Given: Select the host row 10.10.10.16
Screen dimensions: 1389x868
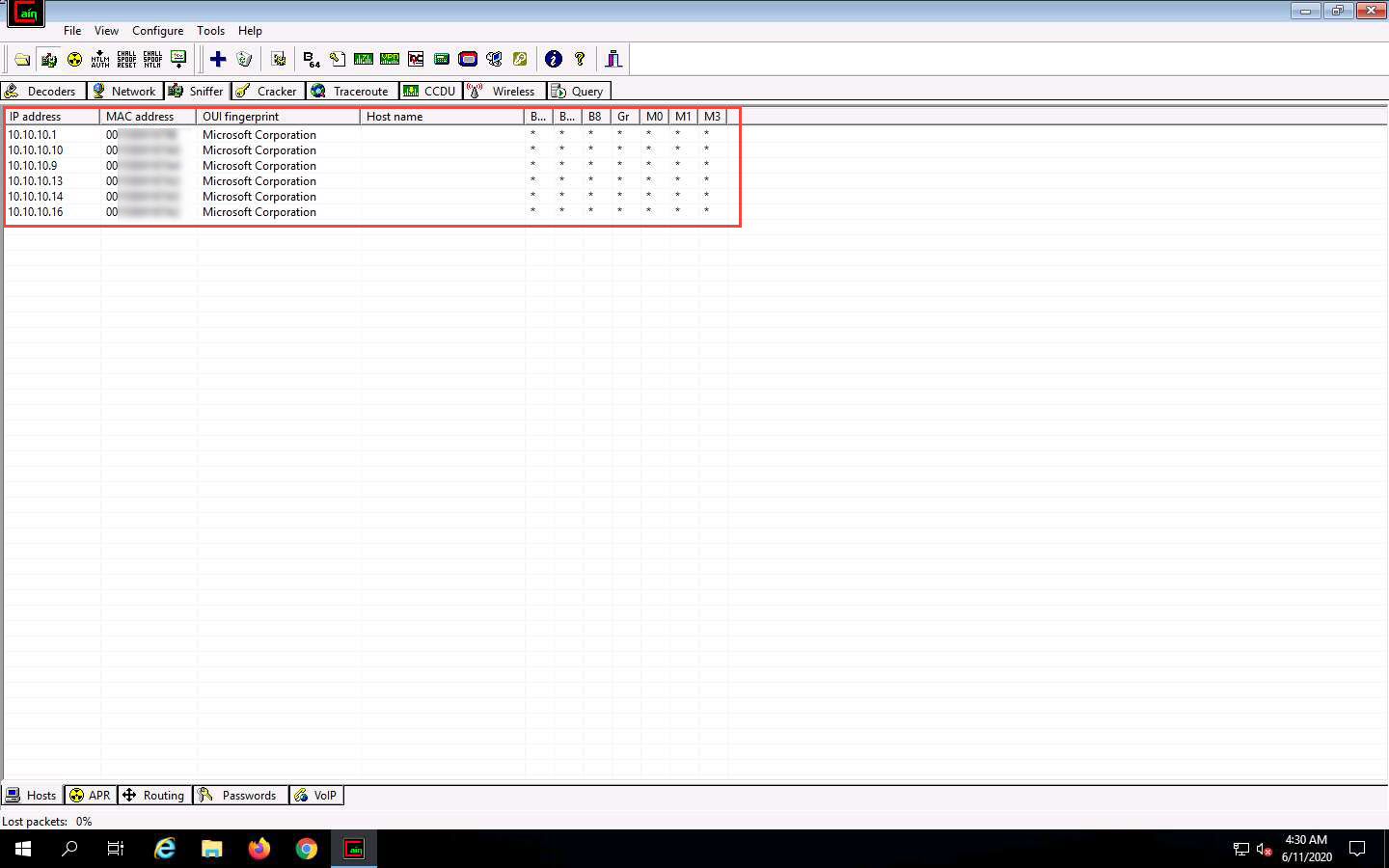Looking at the screenshot, I should (367, 212).
